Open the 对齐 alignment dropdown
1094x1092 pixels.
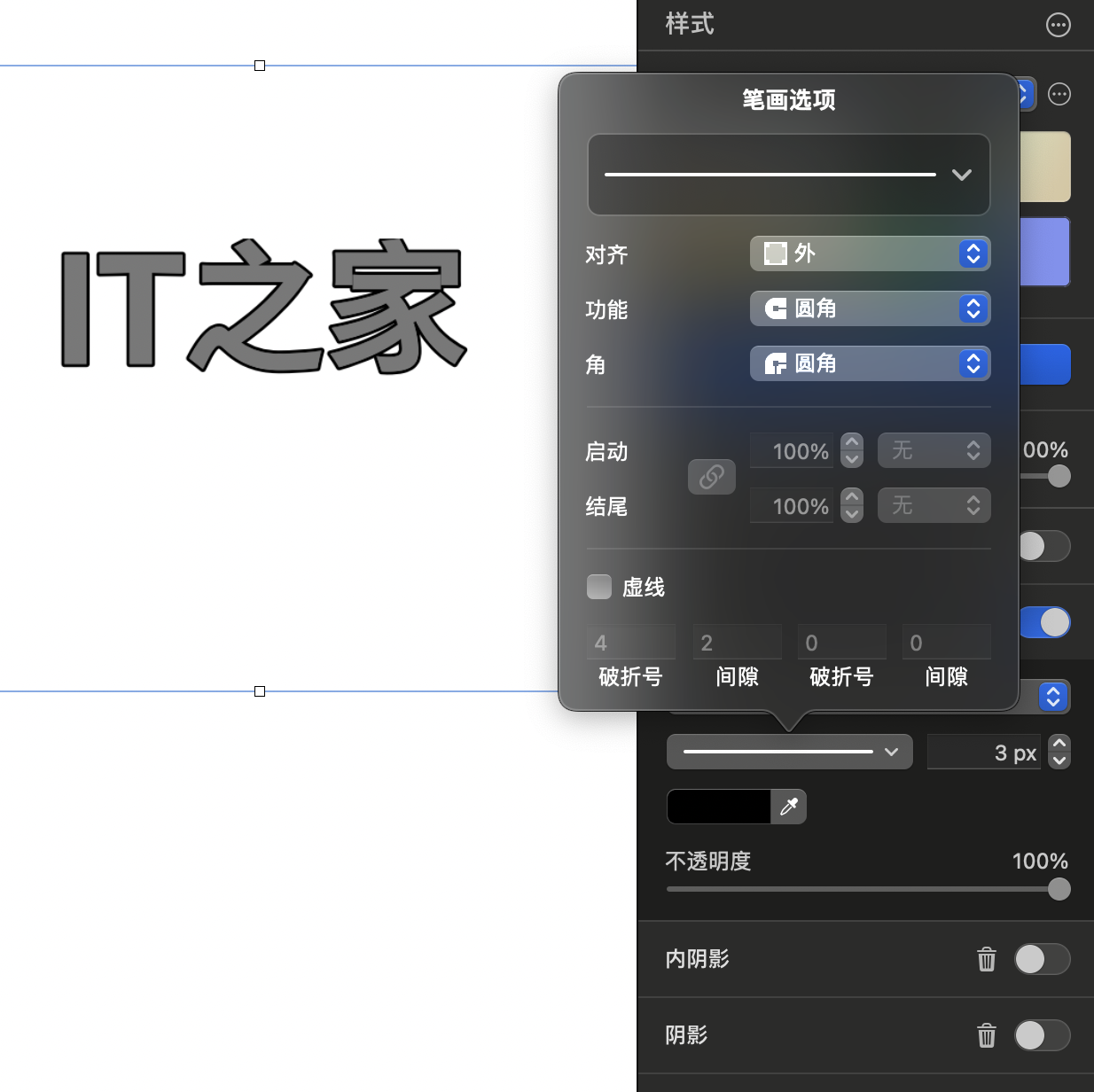871,253
